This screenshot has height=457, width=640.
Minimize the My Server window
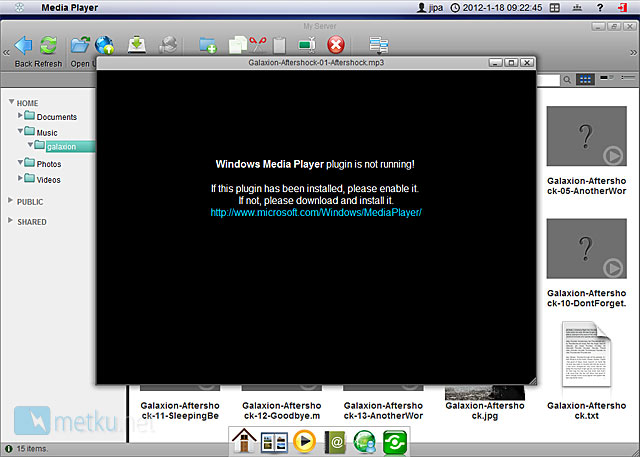(598, 27)
